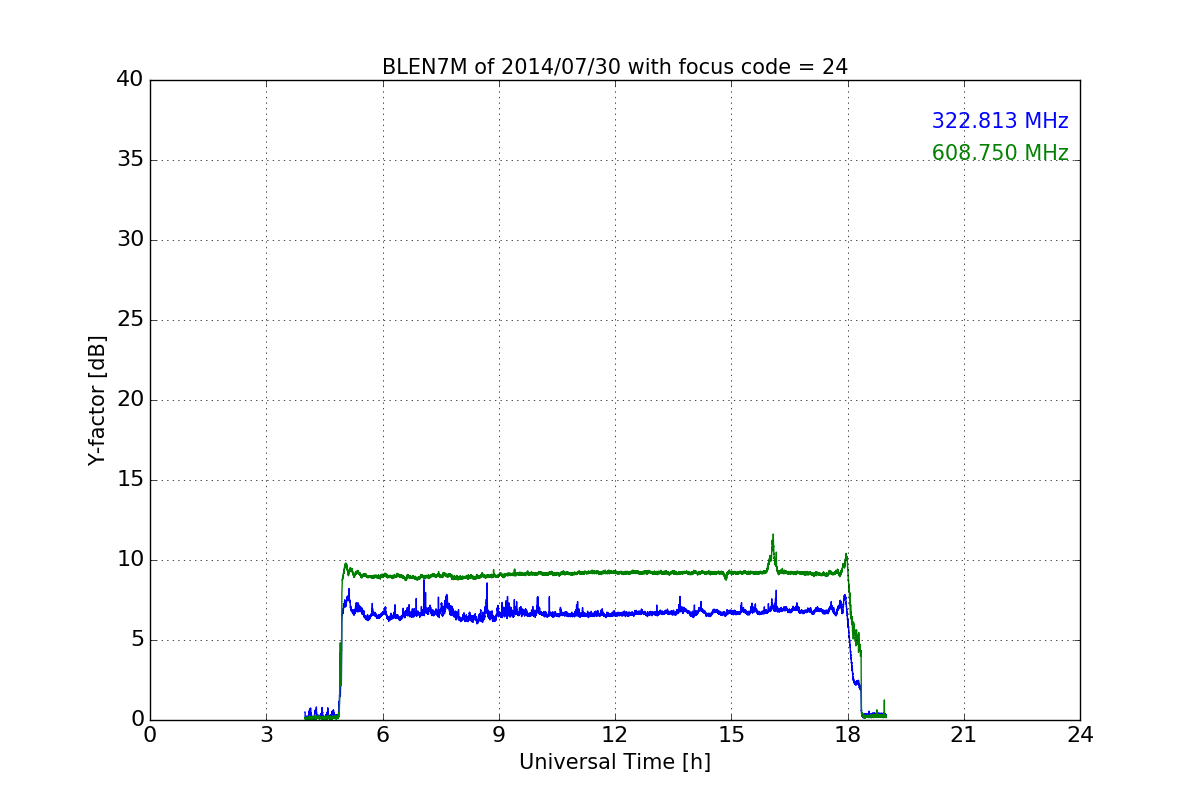Click the y-axis tick label 25
This screenshot has height=800, width=1200.
130,320
